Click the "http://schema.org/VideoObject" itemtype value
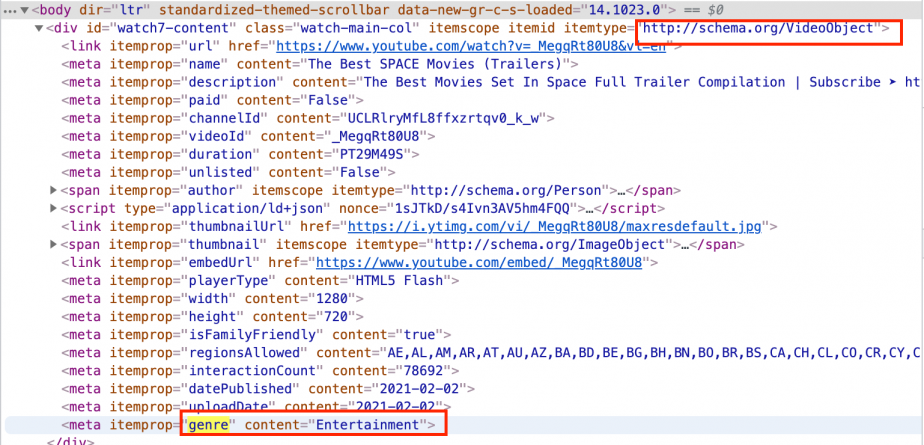 coord(759,28)
